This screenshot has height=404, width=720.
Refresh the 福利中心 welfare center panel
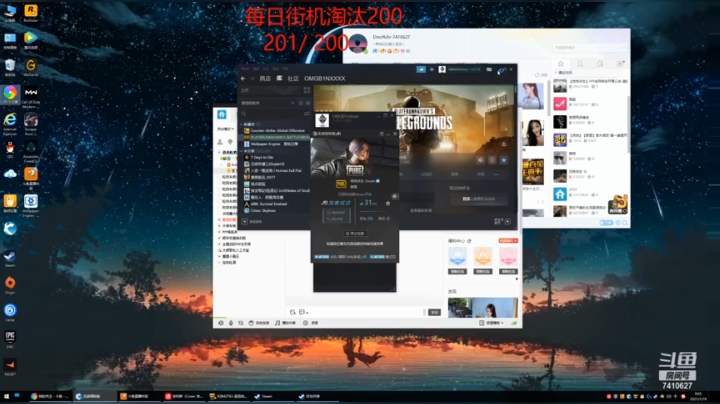(469, 241)
